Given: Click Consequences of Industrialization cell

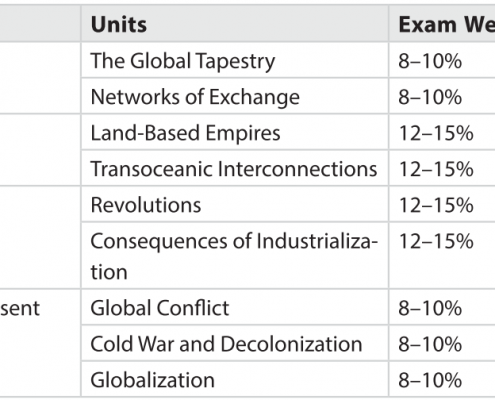Looking at the screenshot, I should coord(234,256).
